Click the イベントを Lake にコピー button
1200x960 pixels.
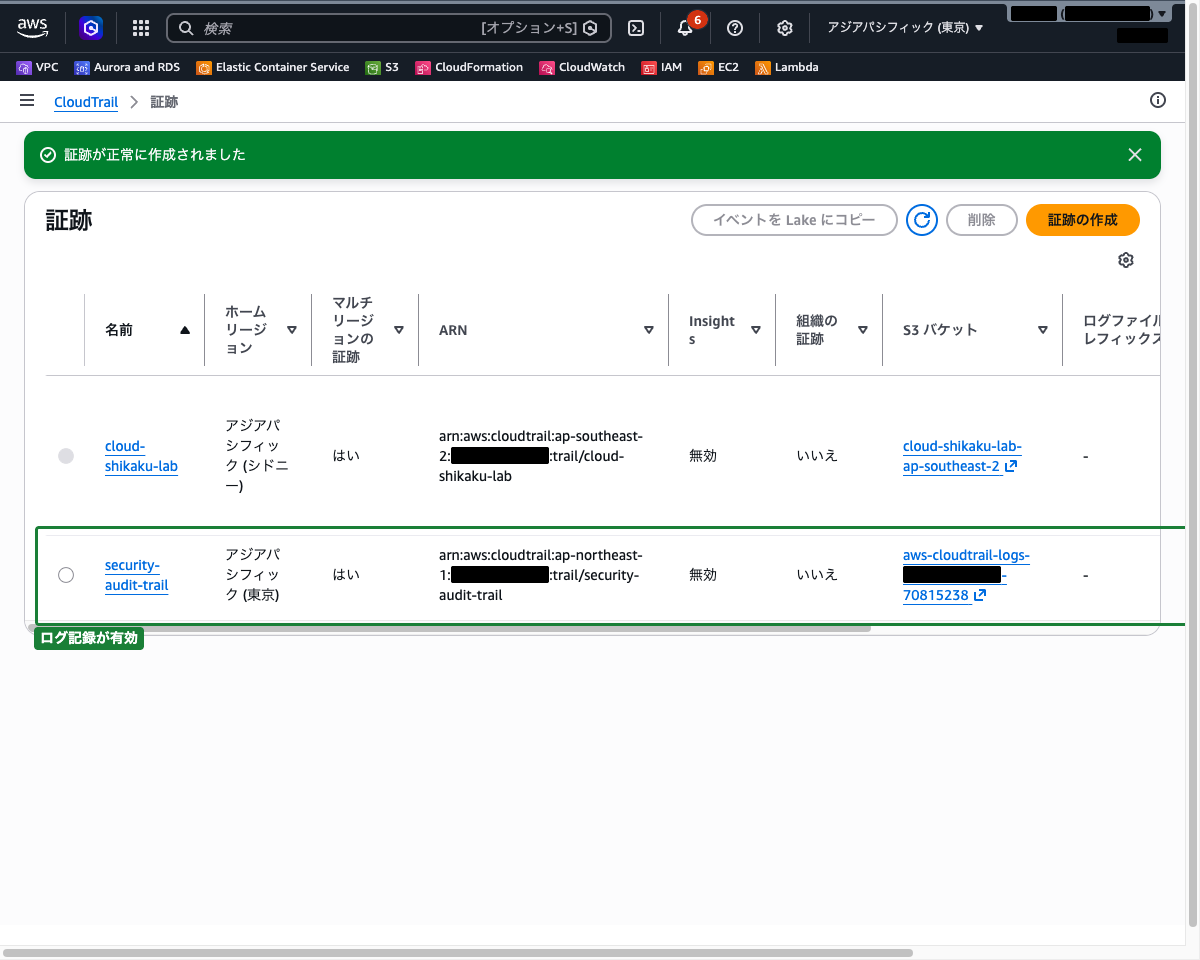(x=794, y=220)
